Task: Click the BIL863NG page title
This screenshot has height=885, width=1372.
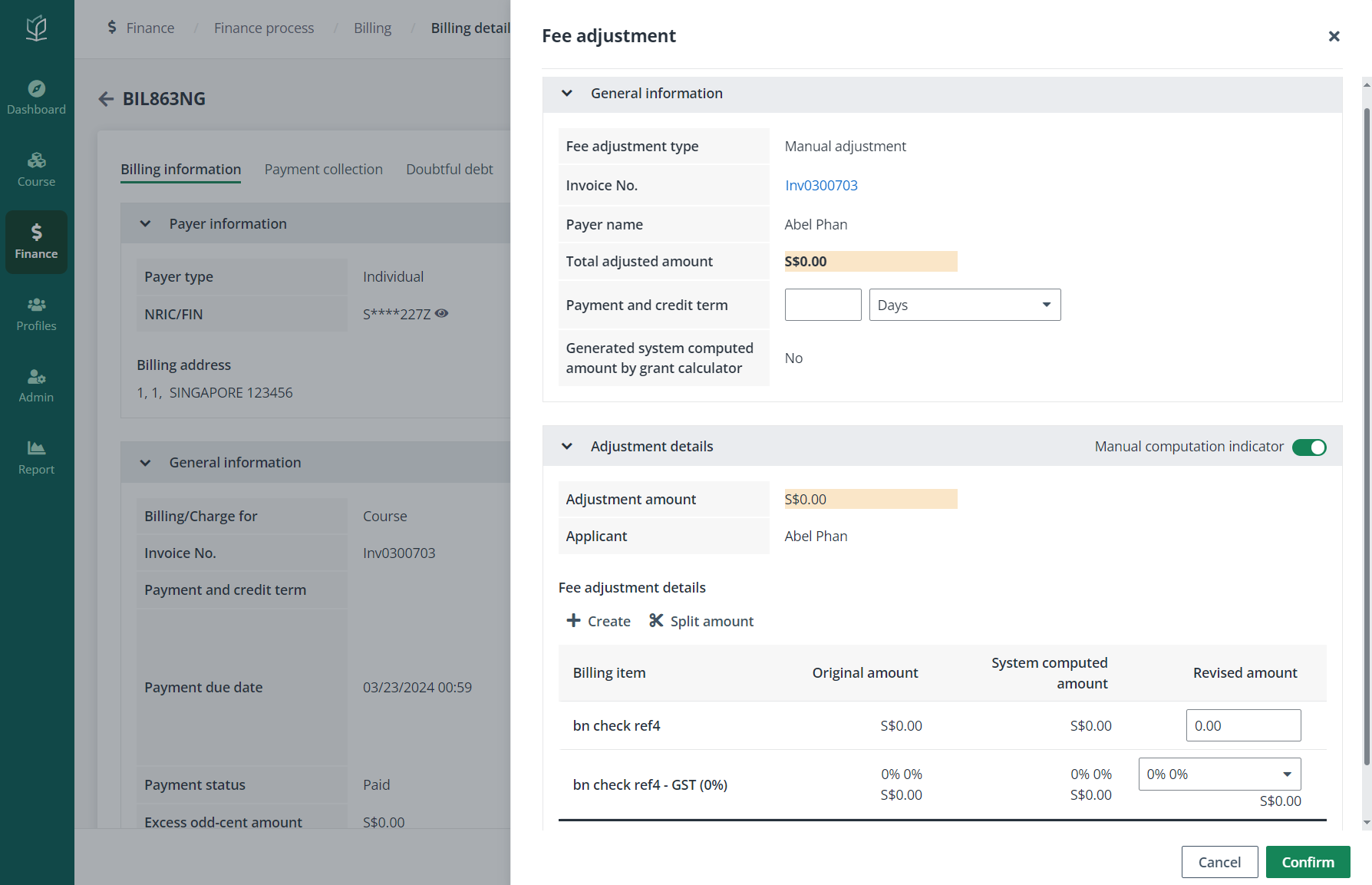Action: pos(164,99)
